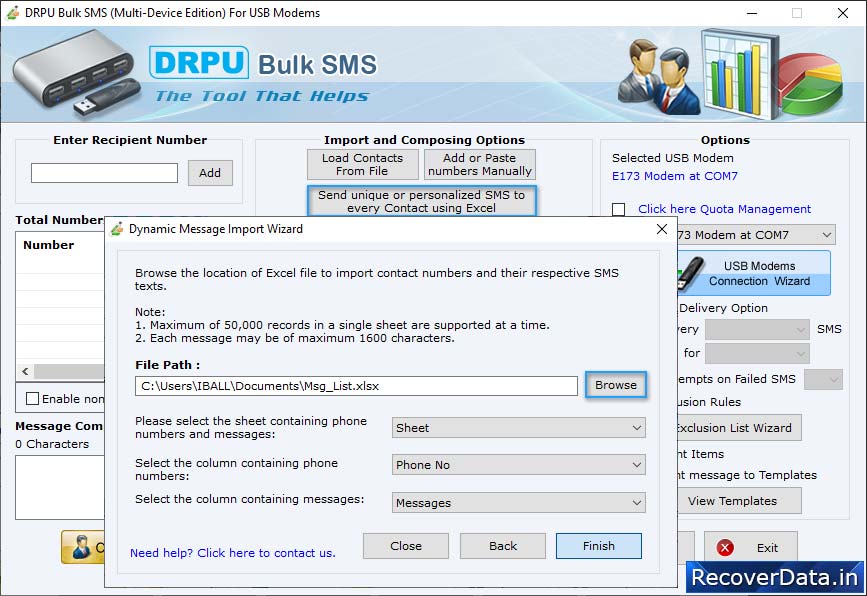The height and width of the screenshot is (596, 867).
Task: Open the Phone No column dropdown
Action: coord(519,465)
